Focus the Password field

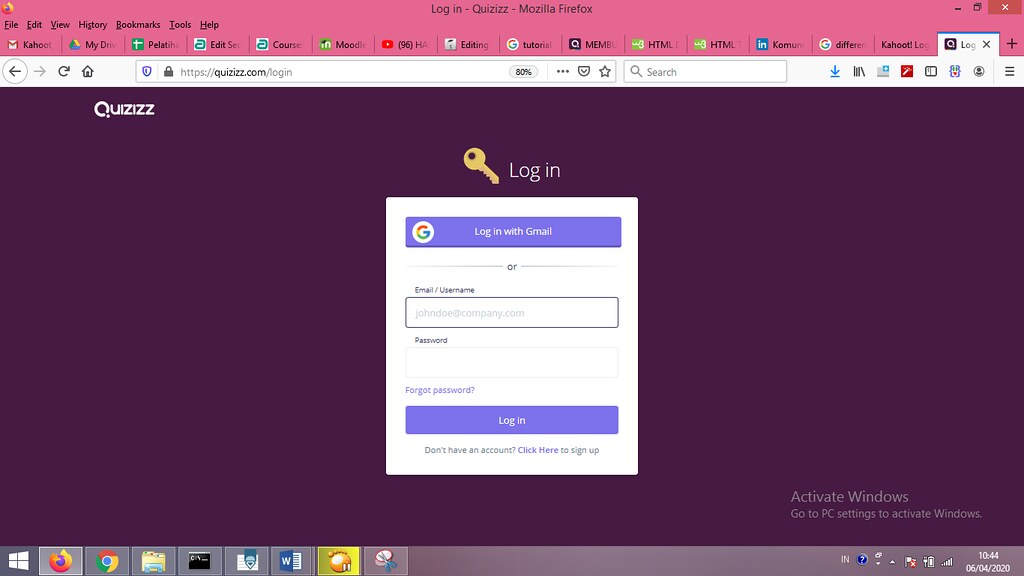[x=512, y=362]
